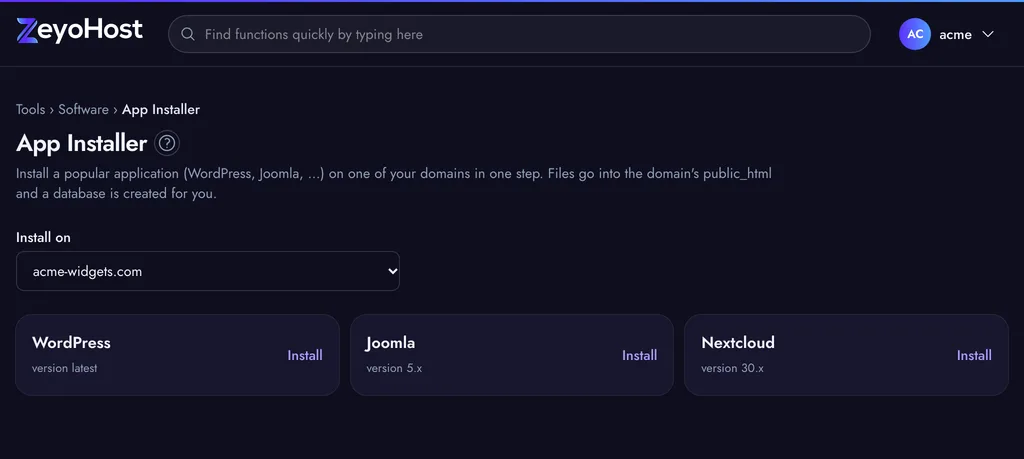This screenshot has width=1024, height=459.
Task: Expand the acme account menu chevron
Action: click(987, 34)
